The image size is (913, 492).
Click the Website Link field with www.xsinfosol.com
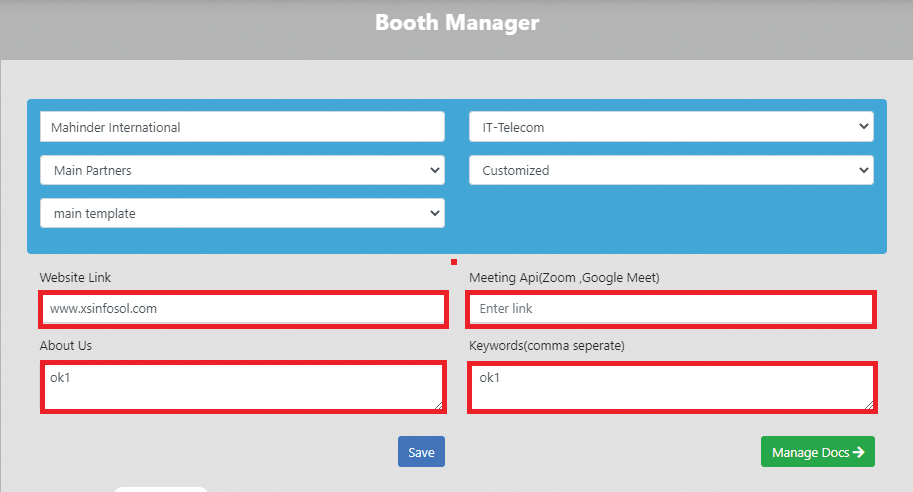(x=243, y=309)
